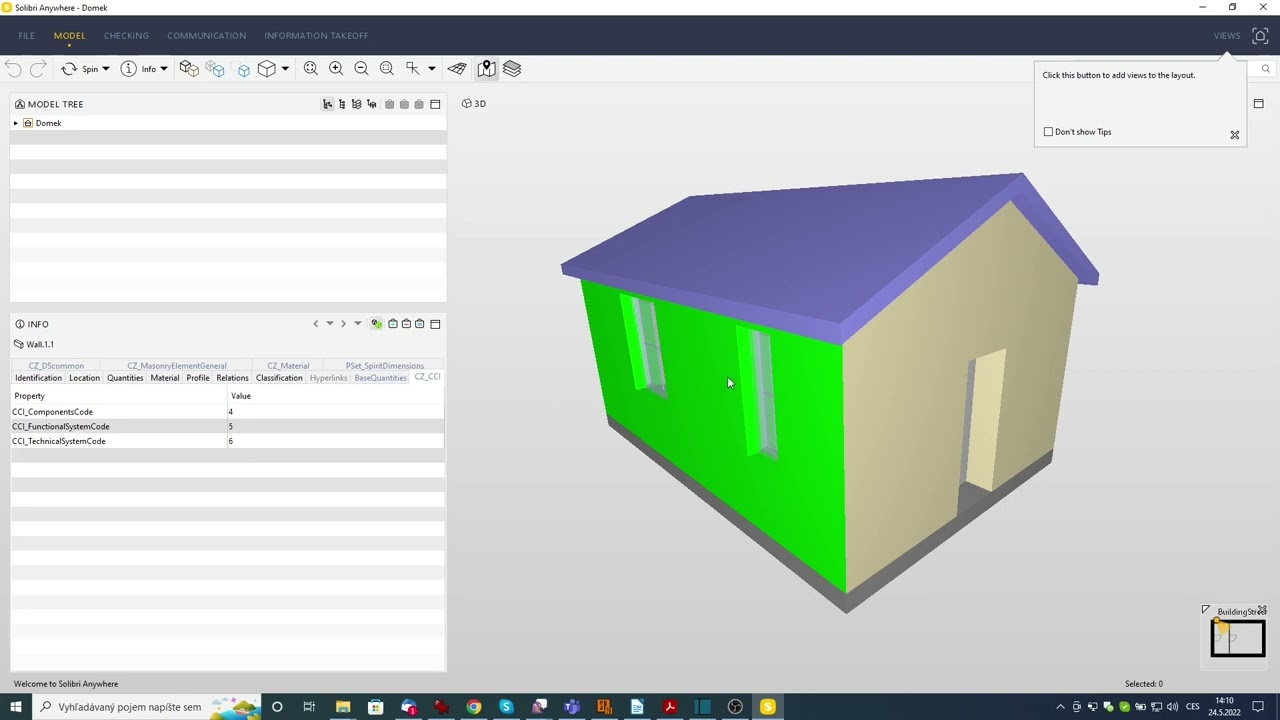The image size is (1280, 720).
Task: Select the Domek model tree item
Action: [x=48, y=123]
